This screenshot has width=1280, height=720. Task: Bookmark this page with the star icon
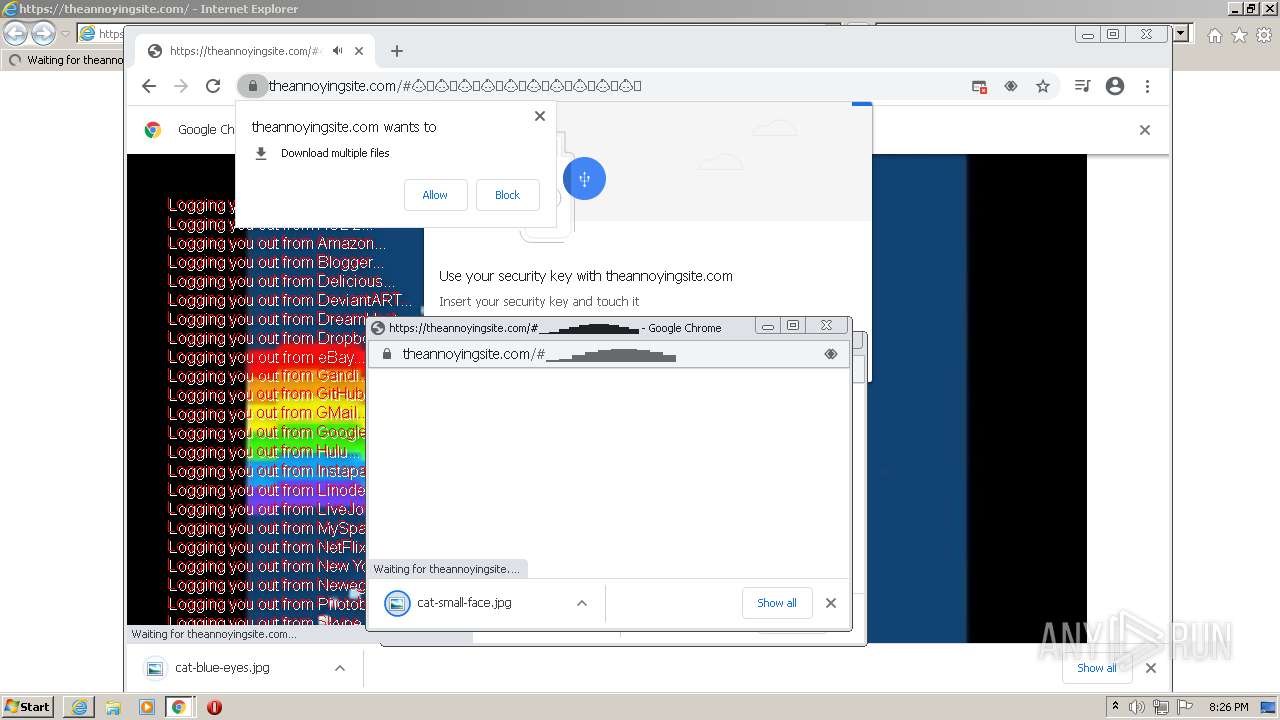click(1043, 86)
